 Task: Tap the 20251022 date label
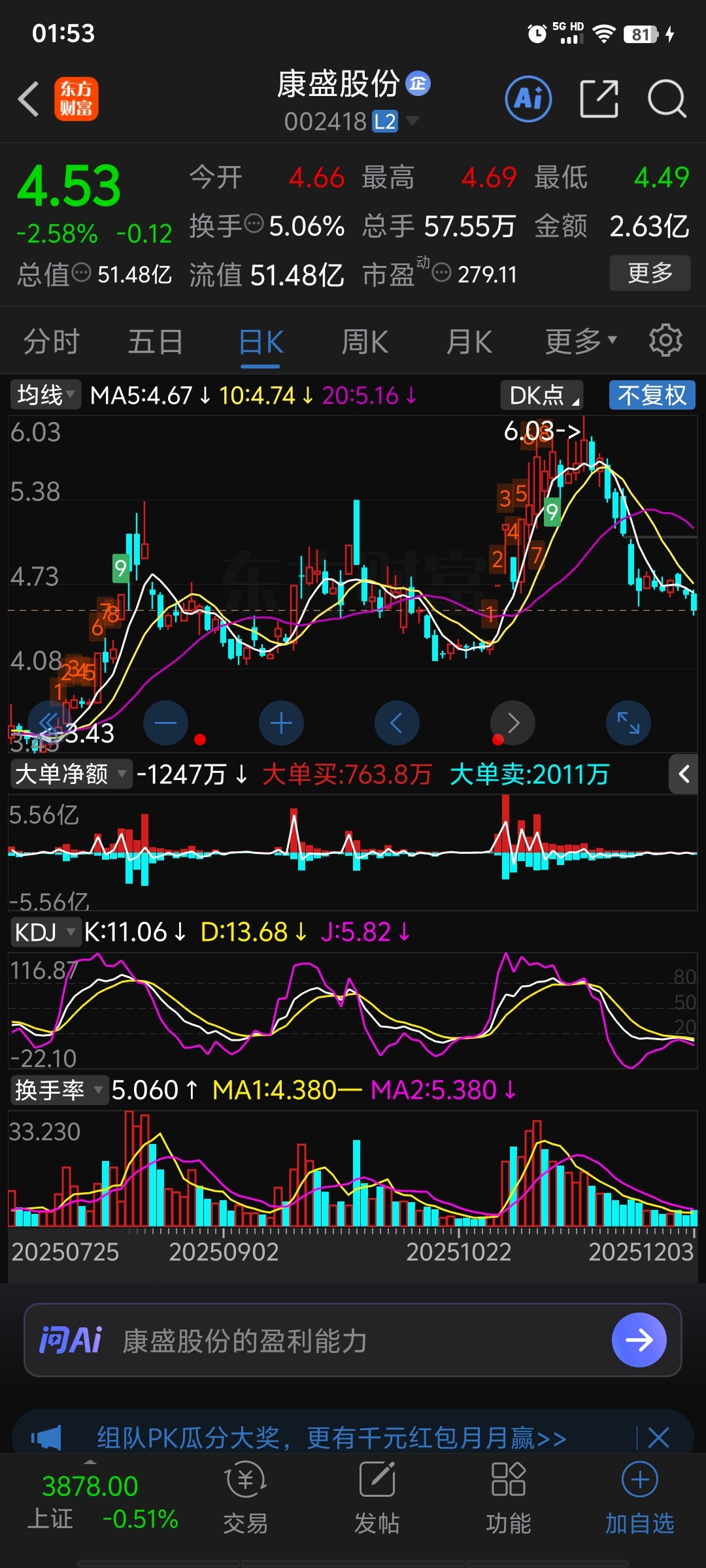tap(458, 1252)
